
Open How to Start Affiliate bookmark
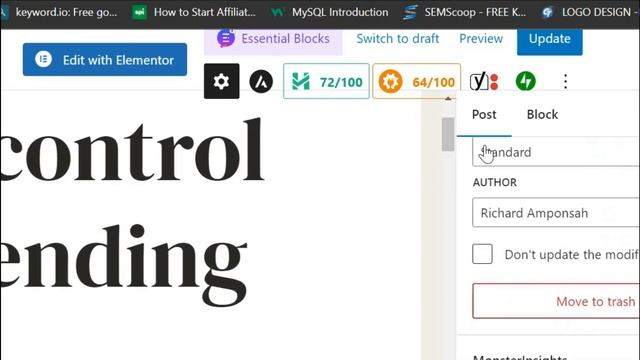tap(194, 12)
